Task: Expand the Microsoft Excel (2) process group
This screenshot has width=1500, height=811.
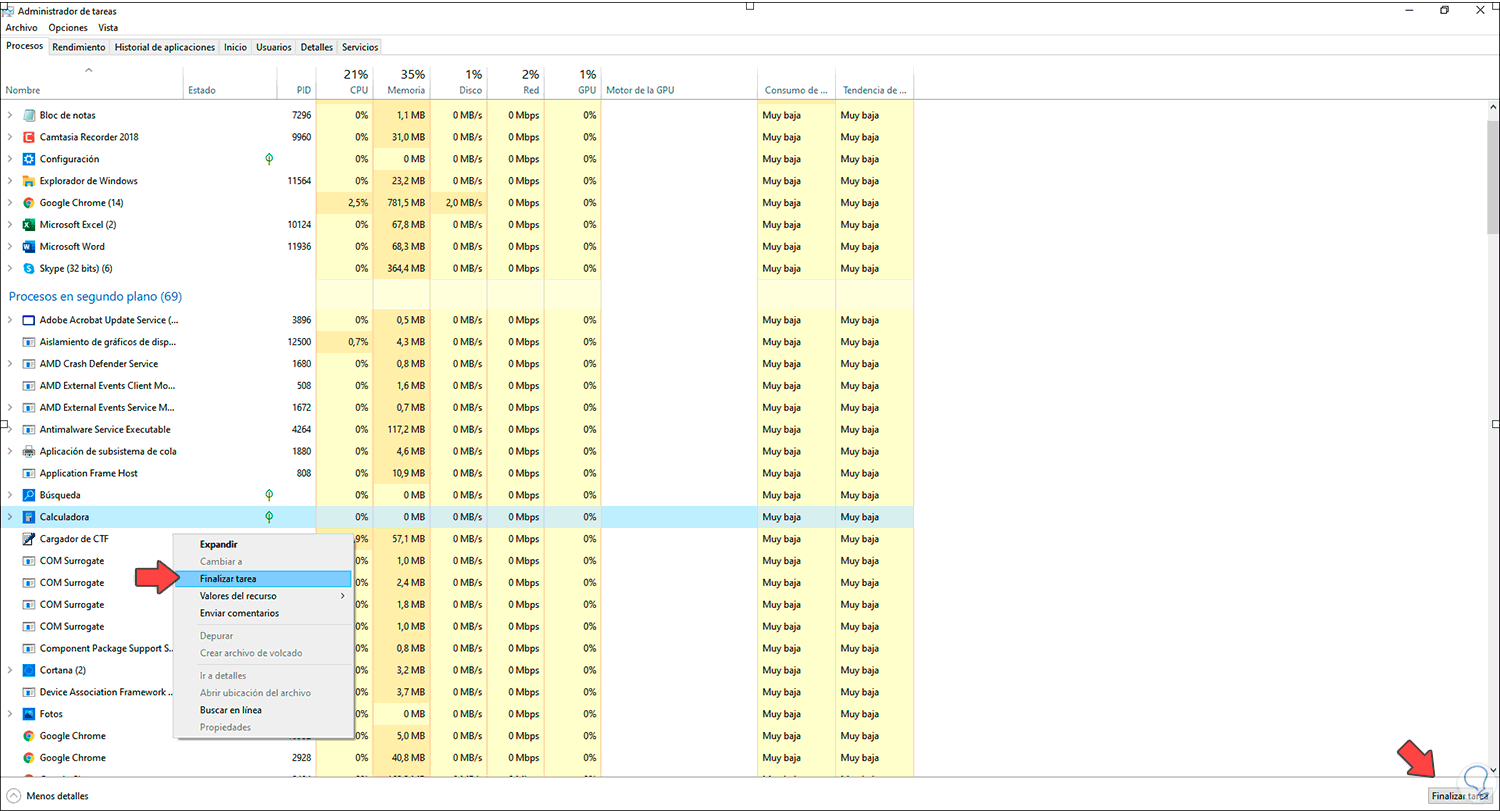Action: click(x=10, y=225)
